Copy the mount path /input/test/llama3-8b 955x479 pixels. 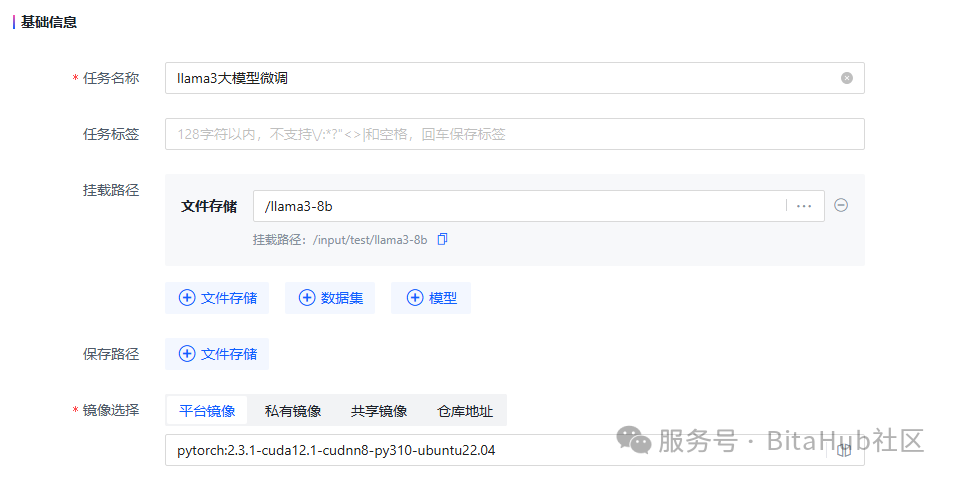click(x=442, y=240)
